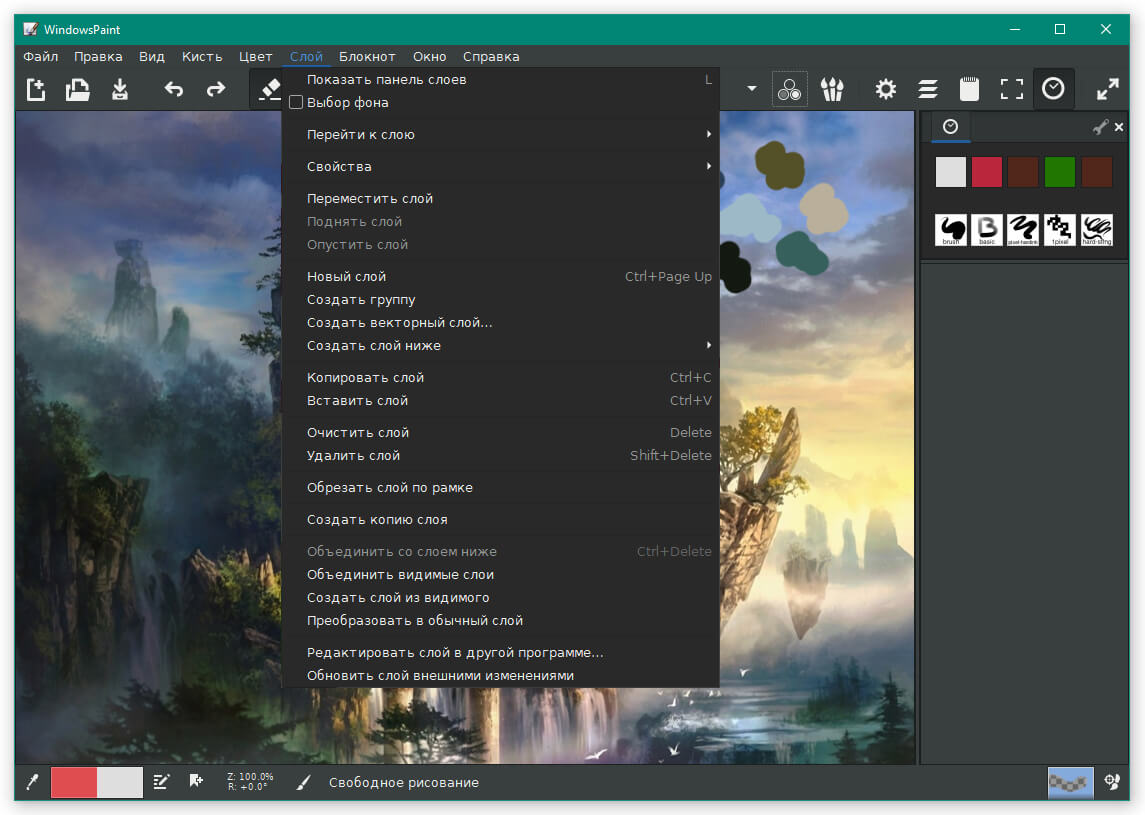The height and width of the screenshot is (815, 1145).
Task: Select the 'basic' brush thumbnail
Action: click(x=988, y=230)
